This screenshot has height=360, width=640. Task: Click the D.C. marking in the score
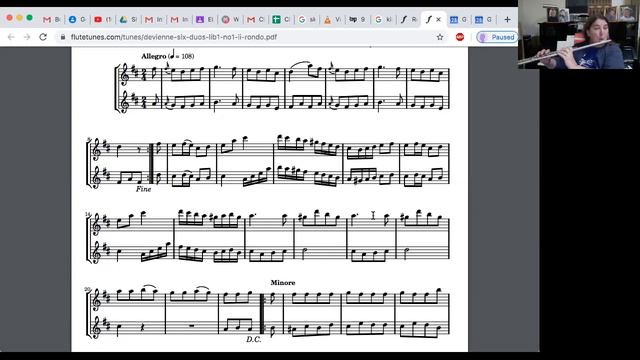pyautogui.click(x=253, y=340)
